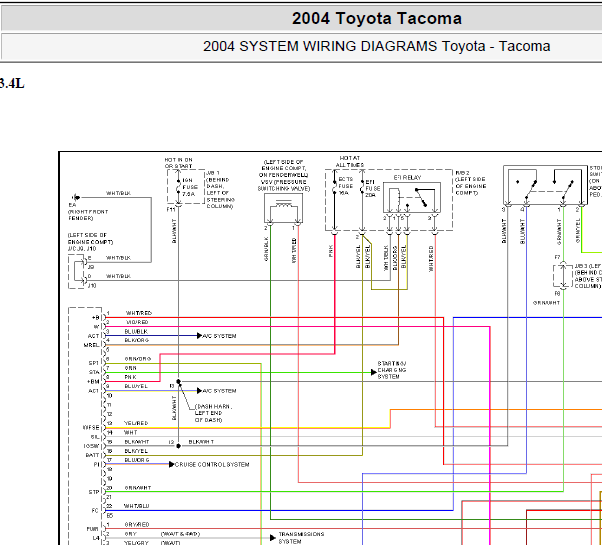
Task: Click the 'J/B 1 (BEHIND DASH...)' location note
Action: click(220, 190)
